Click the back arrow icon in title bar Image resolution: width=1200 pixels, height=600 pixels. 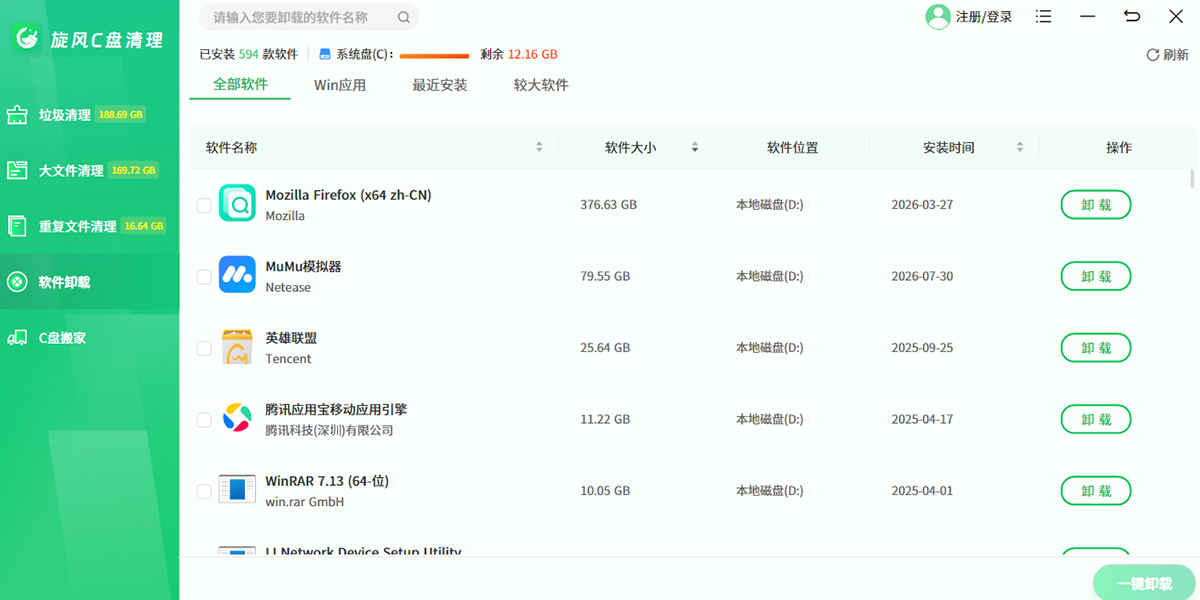pyautogui.click(x=1132, y=17)
